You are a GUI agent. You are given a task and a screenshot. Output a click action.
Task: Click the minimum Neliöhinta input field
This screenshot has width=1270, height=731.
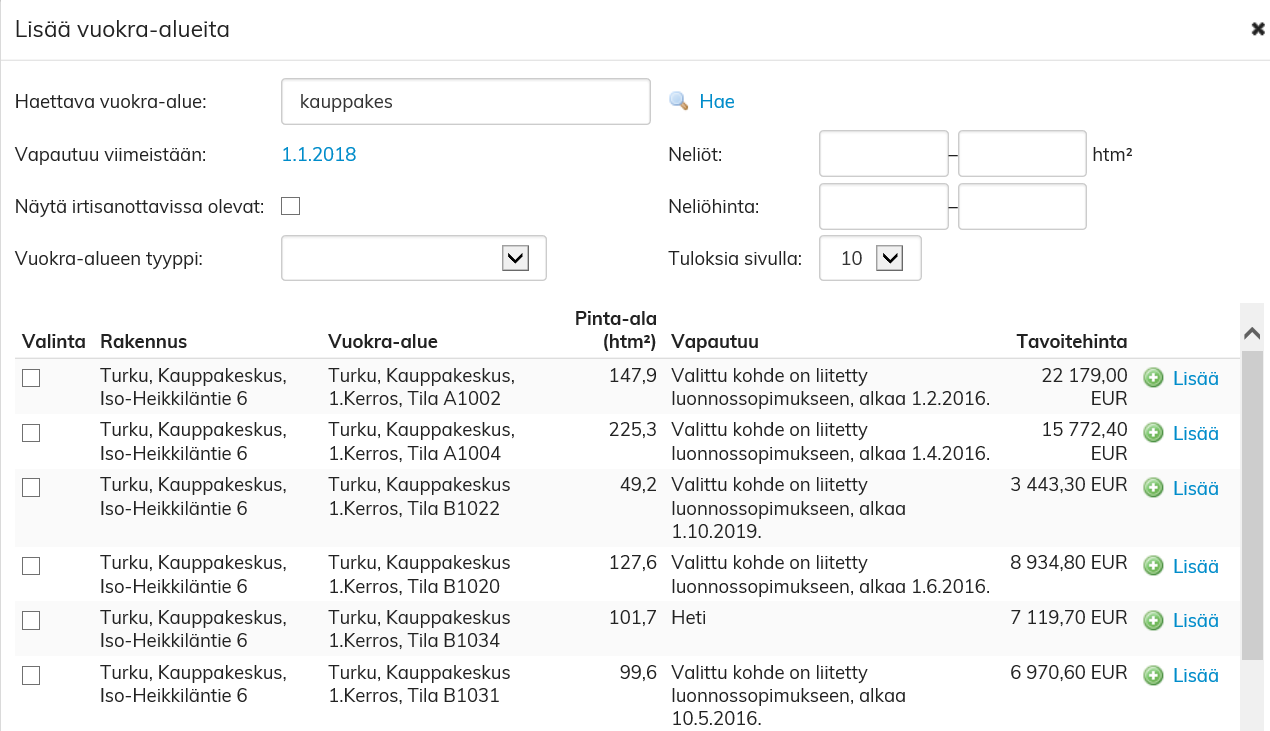point(883,206)
